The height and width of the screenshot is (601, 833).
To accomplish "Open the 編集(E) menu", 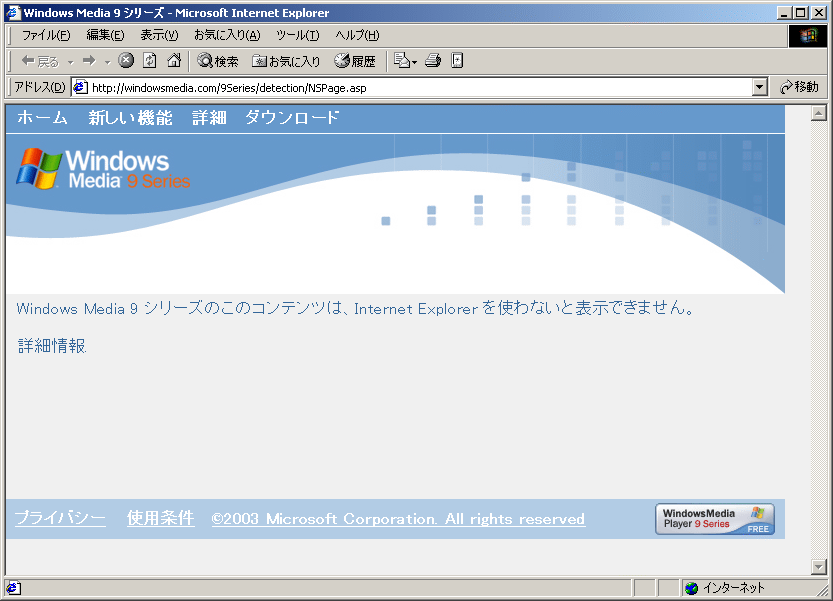I will point(105,35).
